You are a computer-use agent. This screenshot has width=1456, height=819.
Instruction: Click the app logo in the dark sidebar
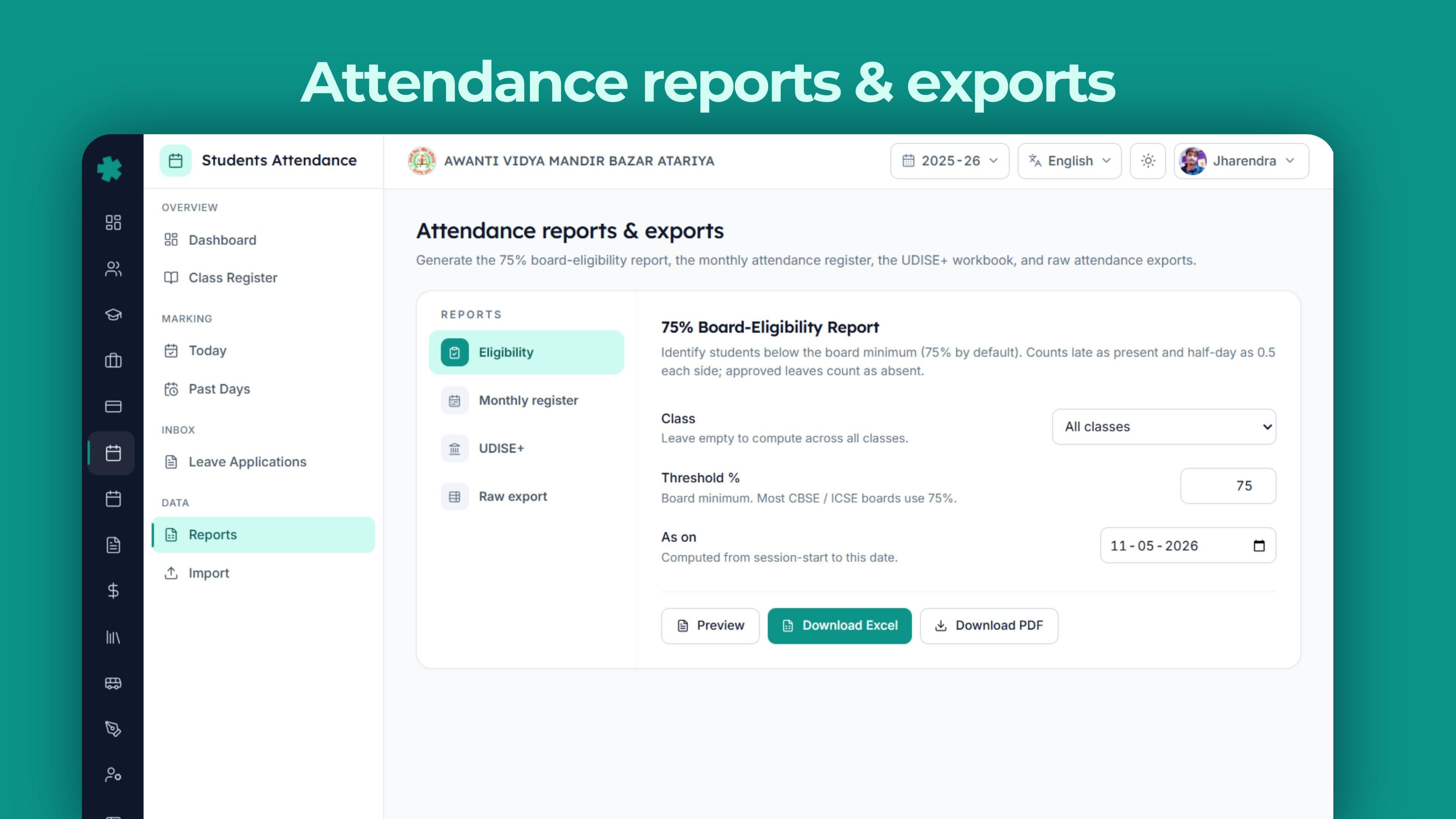[110, 168]
